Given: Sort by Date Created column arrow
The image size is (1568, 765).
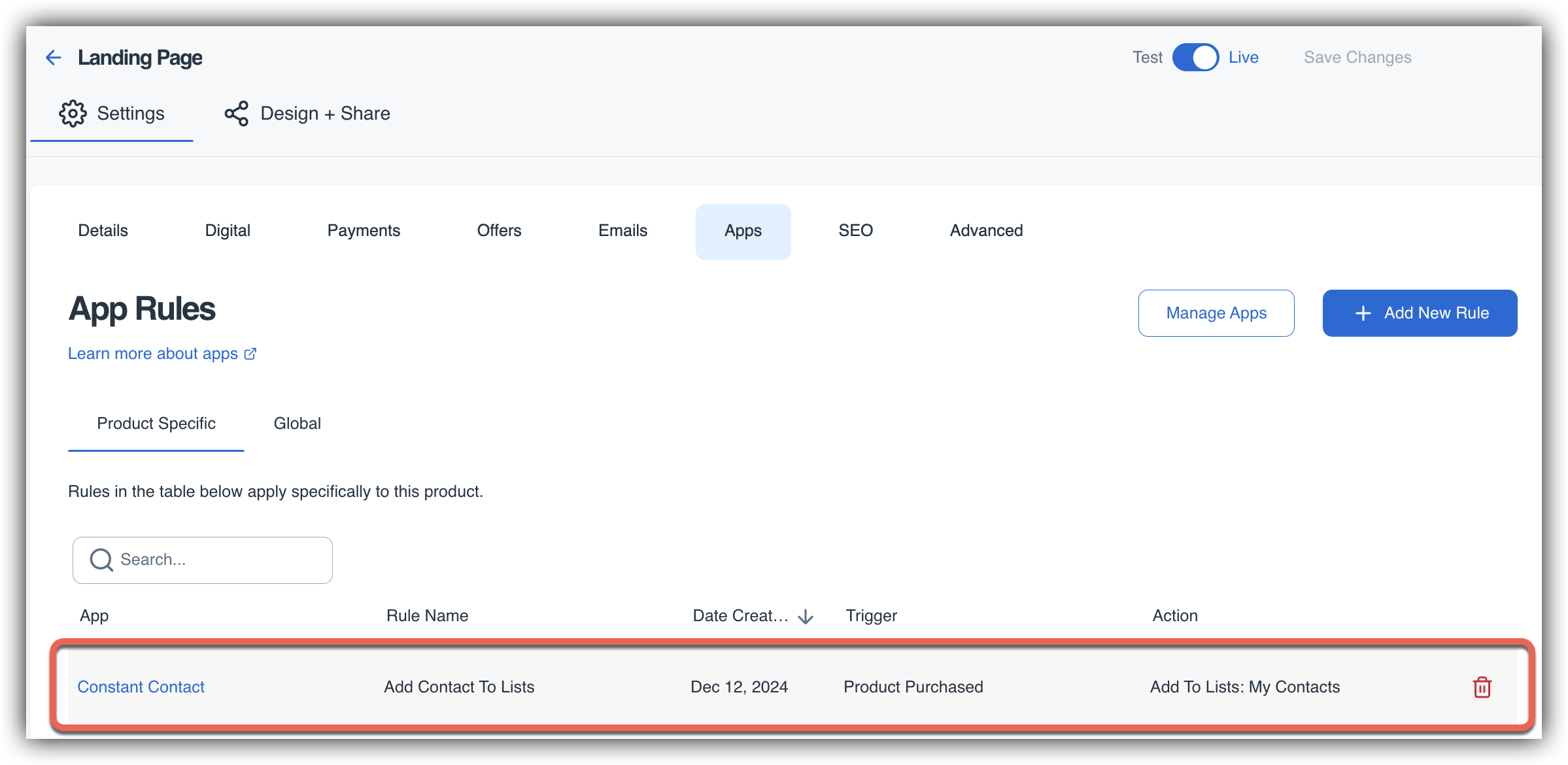Looking at the screenshot, I should coord(806,616).
